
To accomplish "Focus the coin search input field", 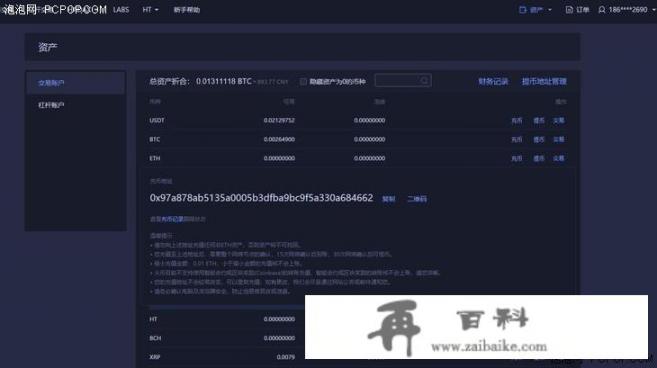I will (x=403, y=80).
